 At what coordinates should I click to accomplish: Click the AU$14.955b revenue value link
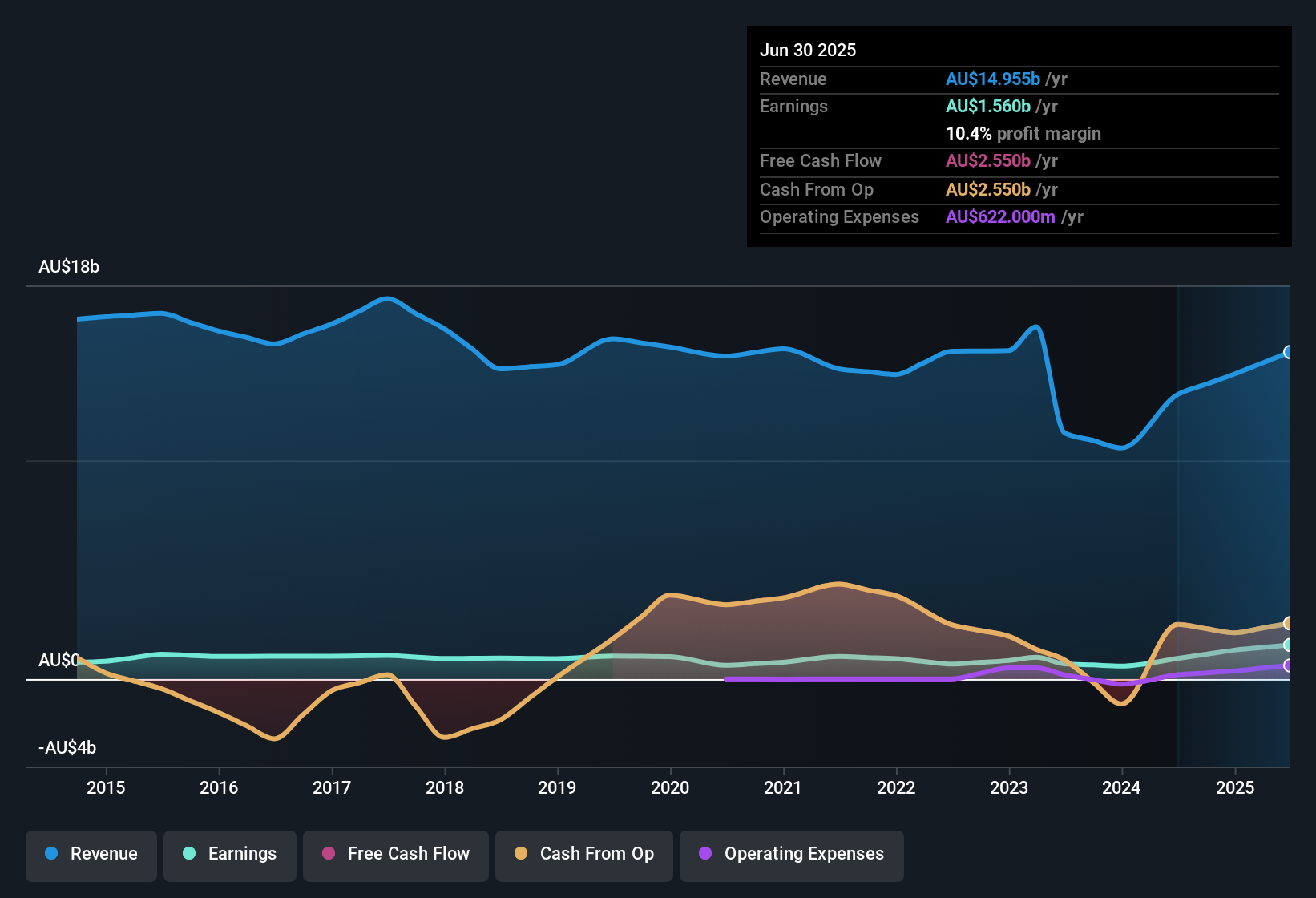pos(994,79)
